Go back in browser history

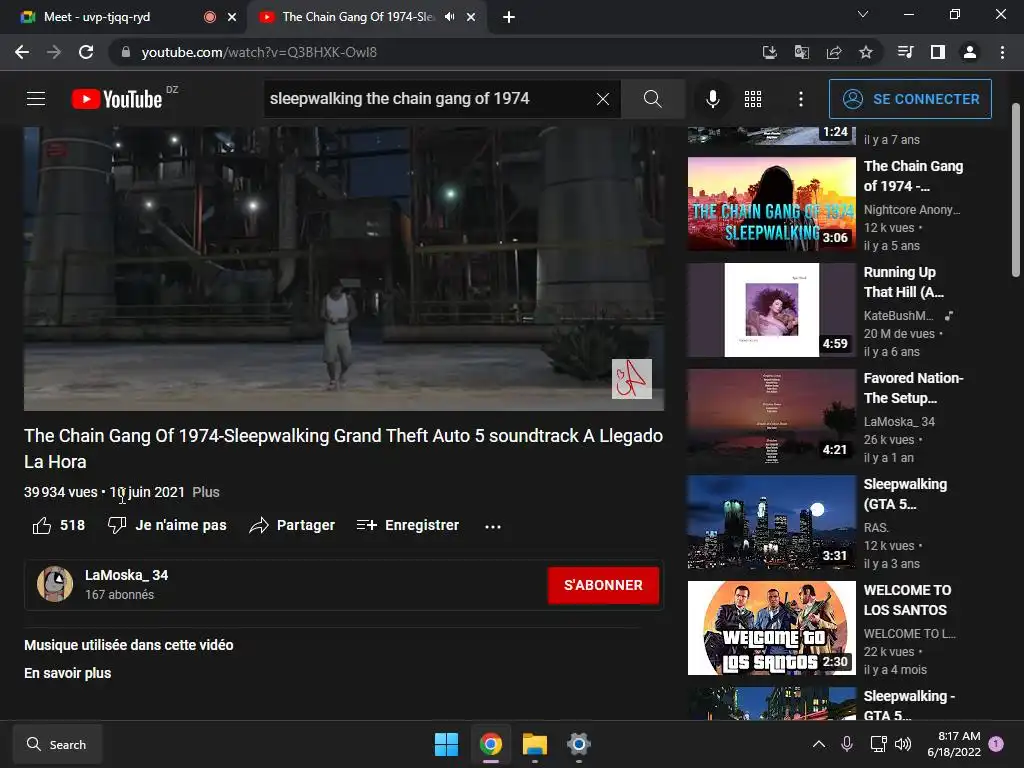pyautogui.click(x=22, y=52)
